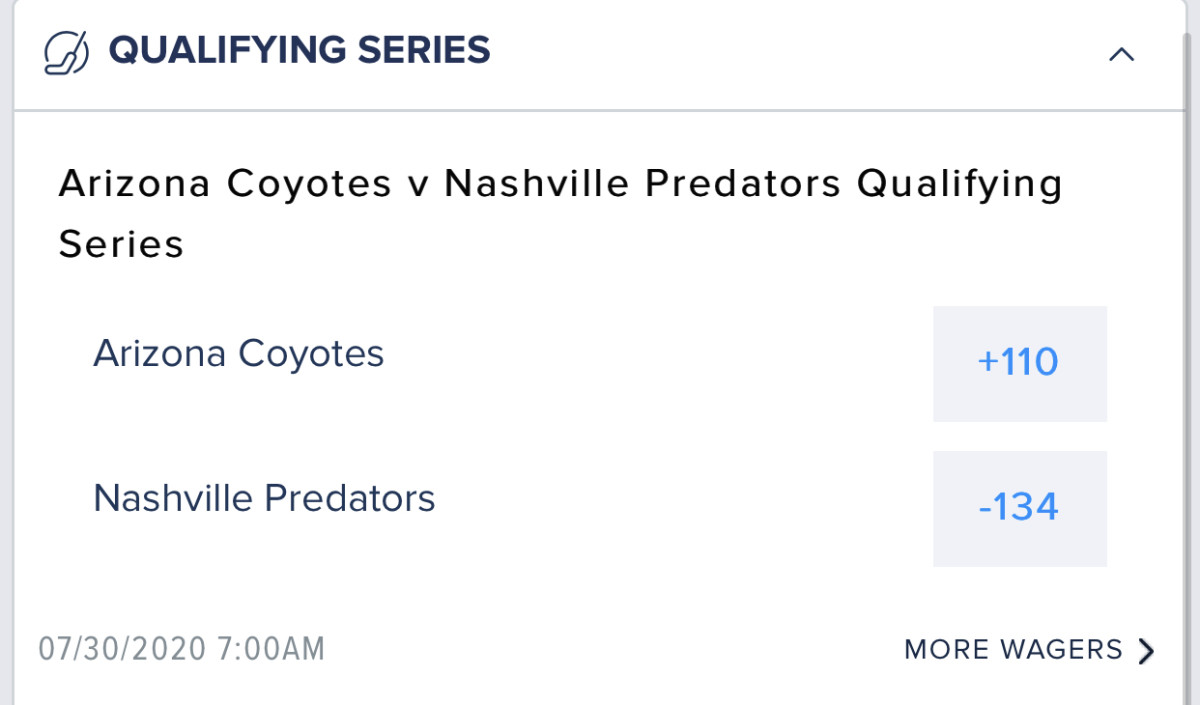The height and width of the screenshot is (705, 1200).
Task: Tap the right chevron at bottom corner
Action: 1146,651
